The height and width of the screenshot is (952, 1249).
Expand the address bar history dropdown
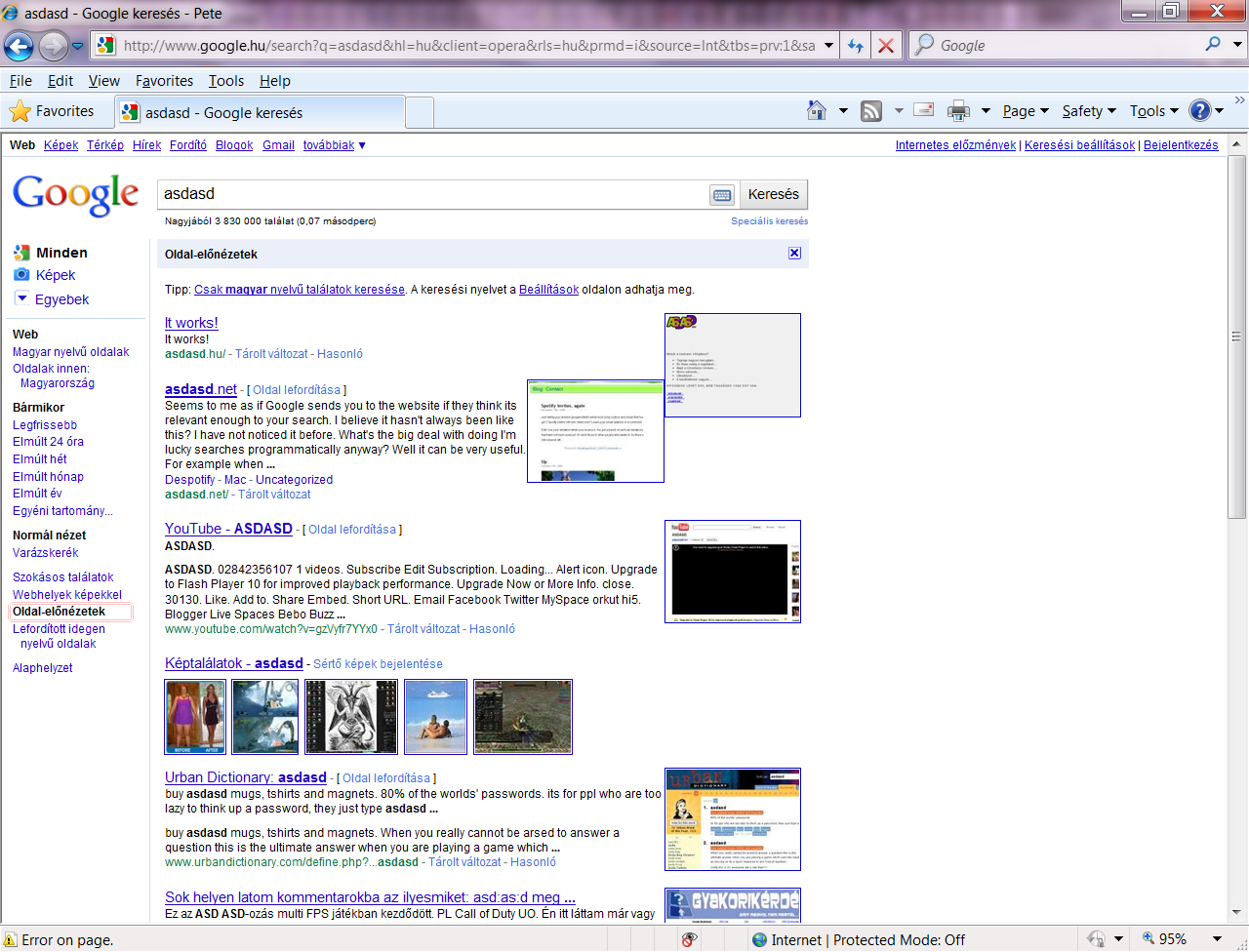click(829, 45)
